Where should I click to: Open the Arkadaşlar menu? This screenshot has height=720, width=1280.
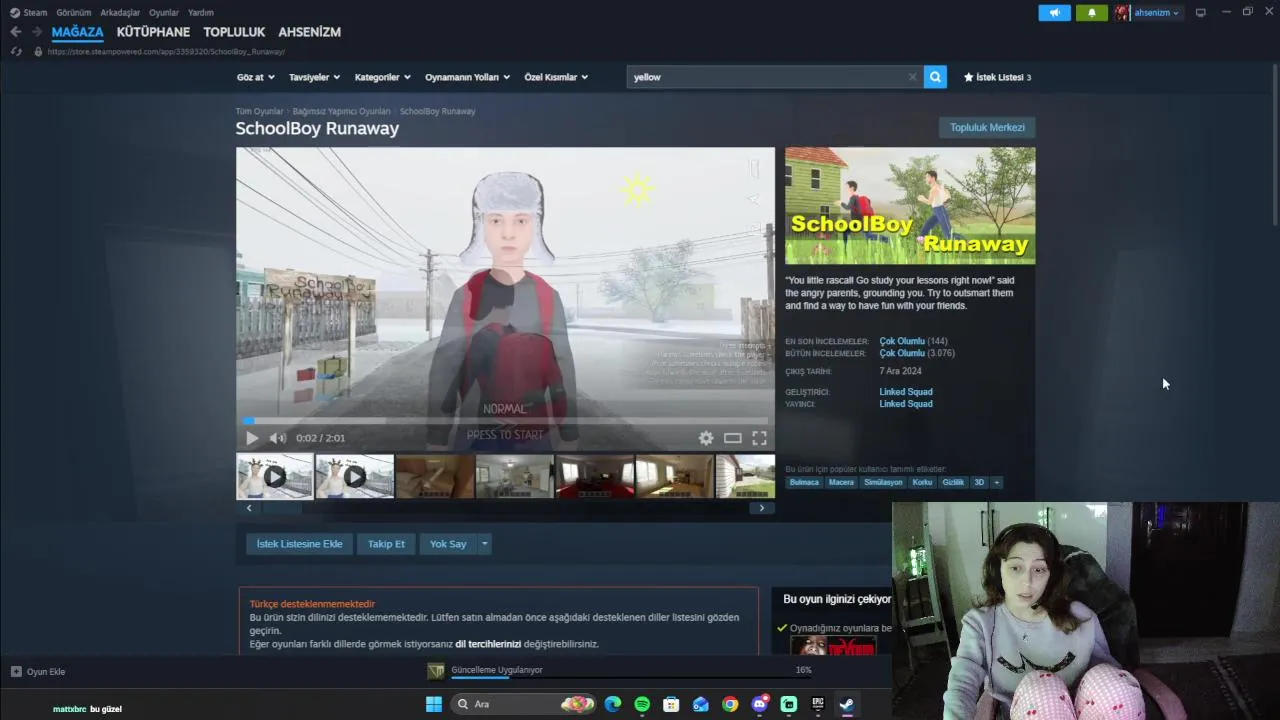pos(120,13)
